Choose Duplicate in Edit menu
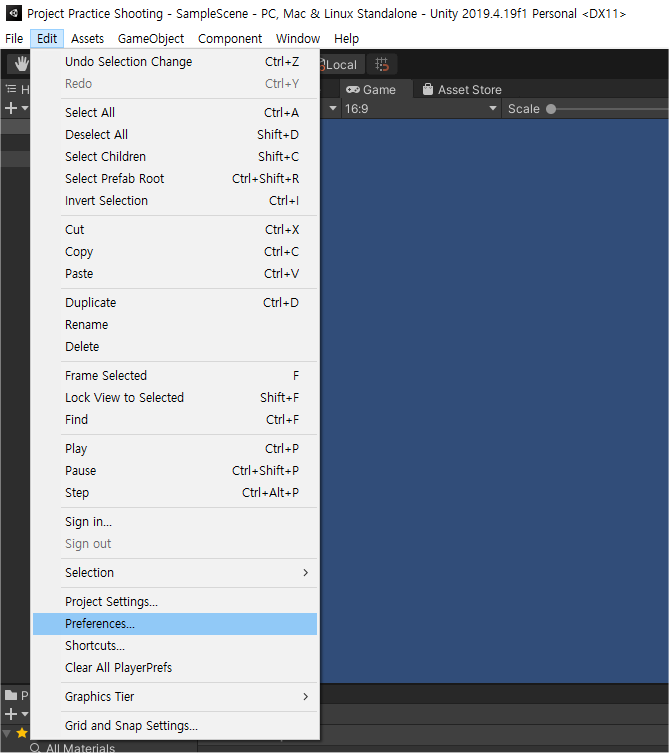The height and width of the screenshot is (753, 669). [x=175, y=303]
